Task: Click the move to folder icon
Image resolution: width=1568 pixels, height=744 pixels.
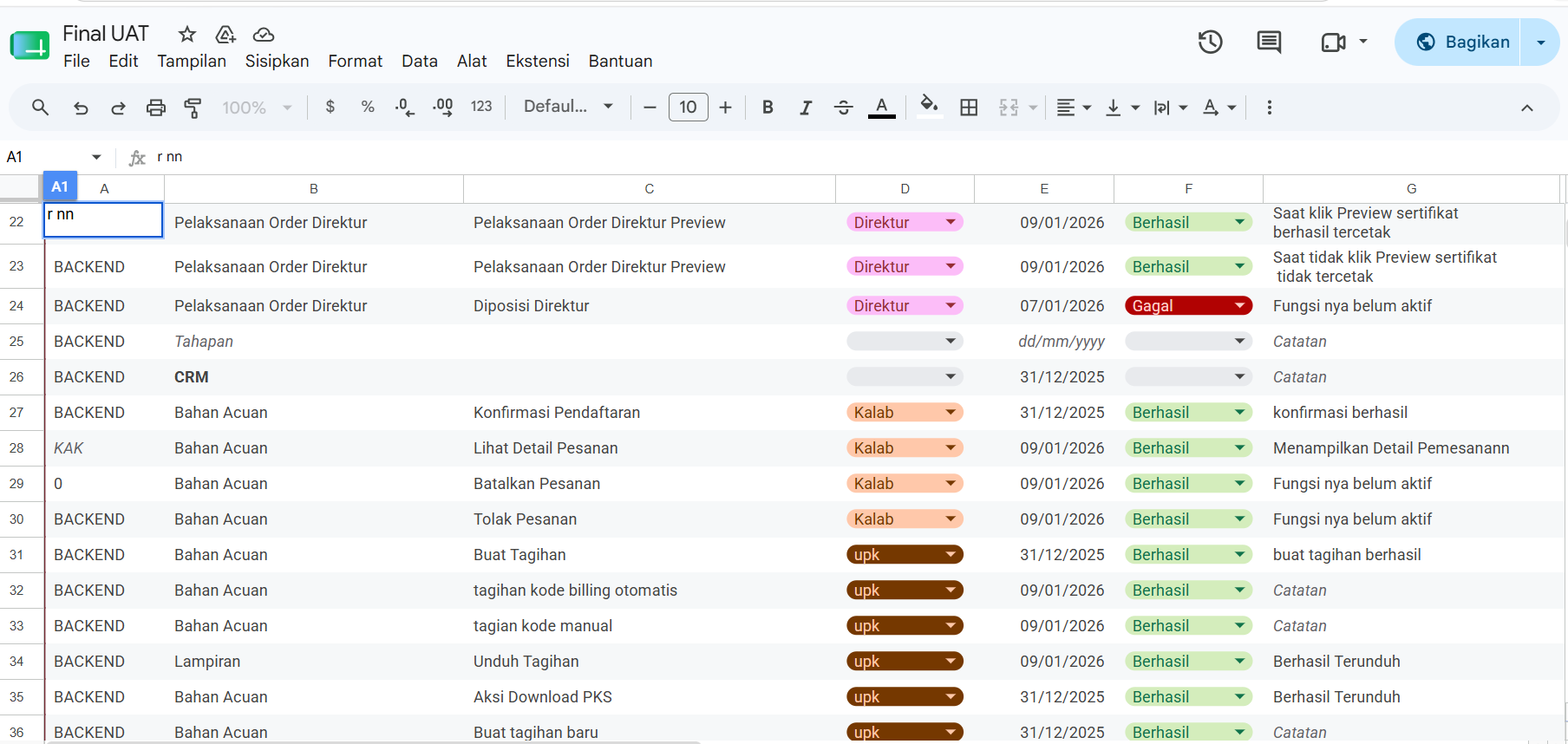Action: point(225,35)
